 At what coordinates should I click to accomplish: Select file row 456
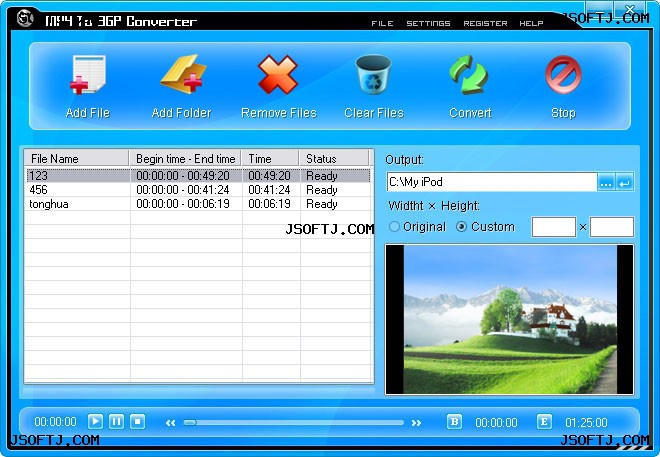click(198, 190)
